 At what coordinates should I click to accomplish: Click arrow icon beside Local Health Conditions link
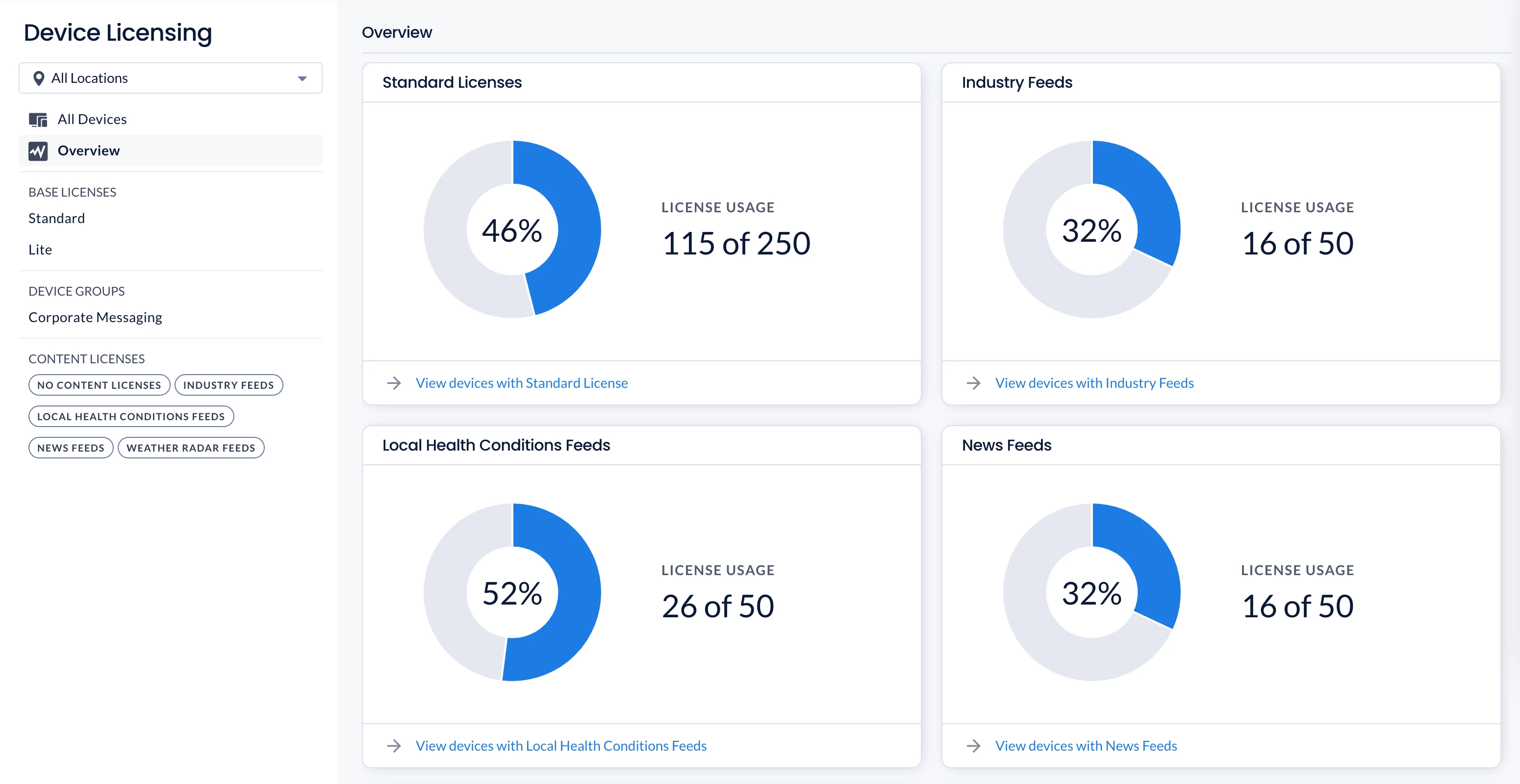point(394,746)
